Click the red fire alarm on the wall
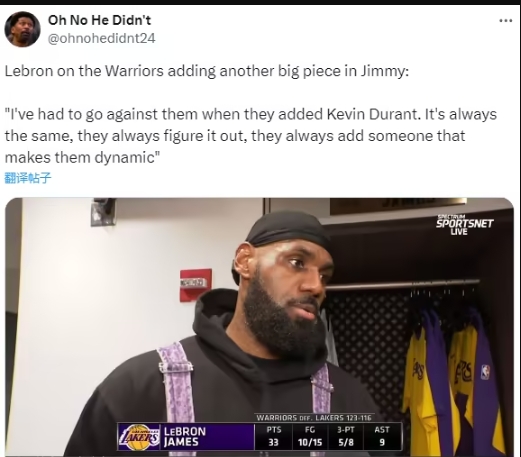Image resolution: width=521 pixels, height=457 pixels. [x=196, y=285]
